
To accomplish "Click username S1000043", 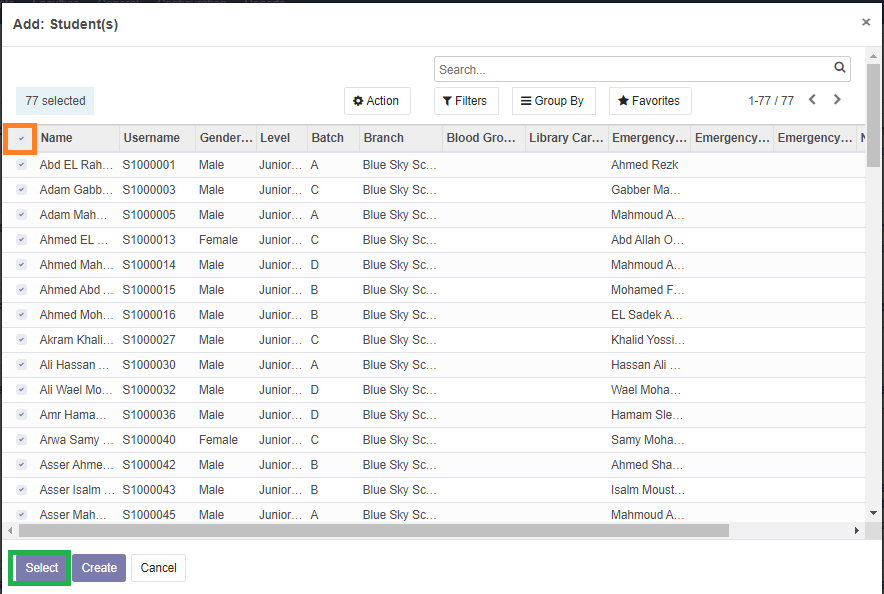I will point(149,490).
